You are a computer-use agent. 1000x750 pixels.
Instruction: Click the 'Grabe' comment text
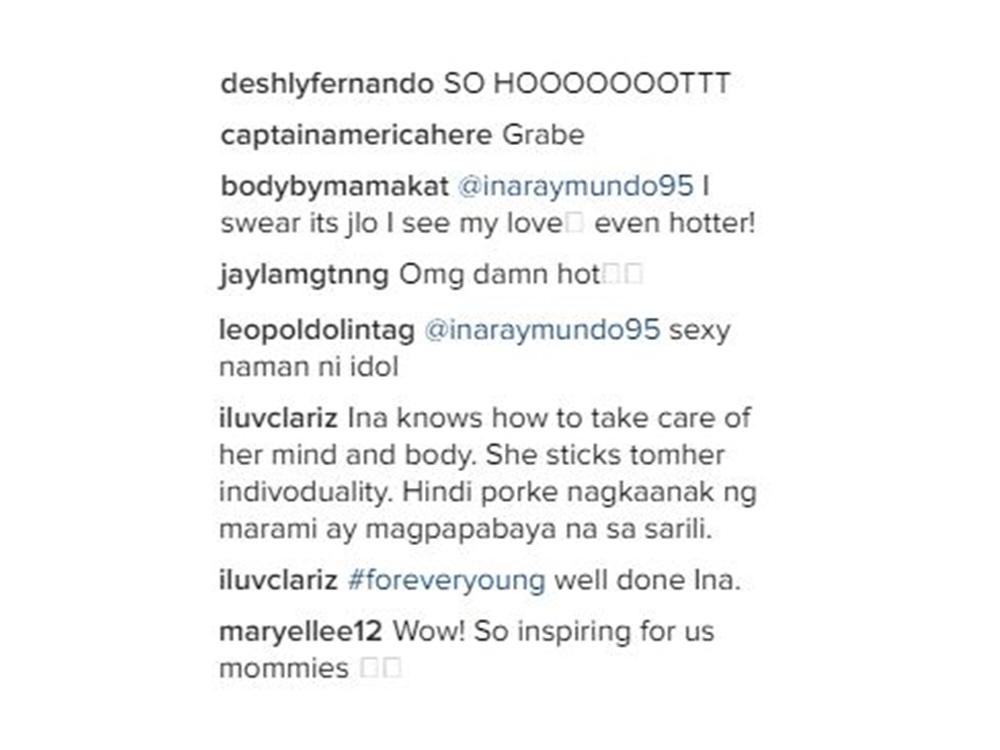point(543,135)
